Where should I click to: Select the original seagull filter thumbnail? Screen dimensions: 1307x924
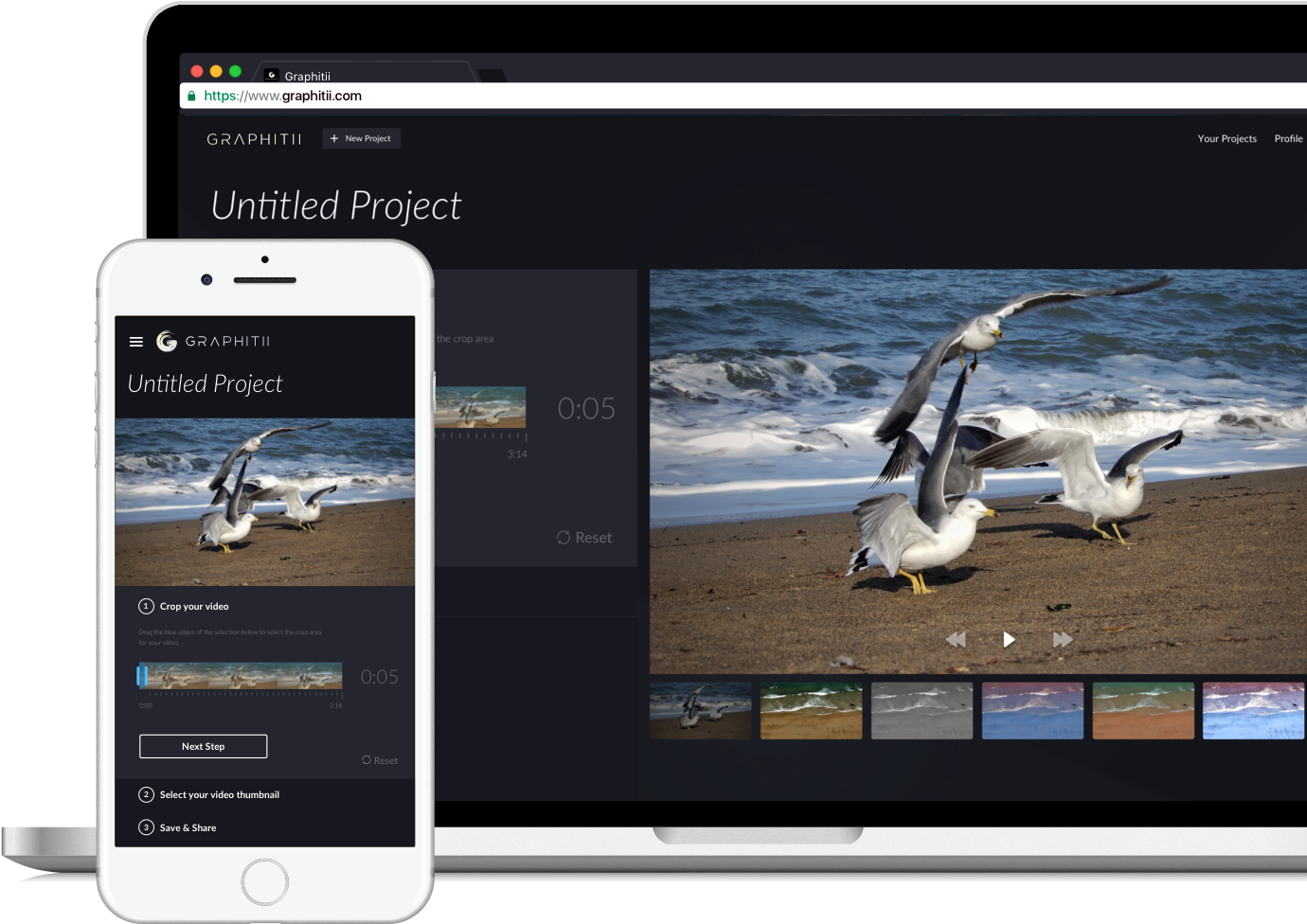click(701, 711)
